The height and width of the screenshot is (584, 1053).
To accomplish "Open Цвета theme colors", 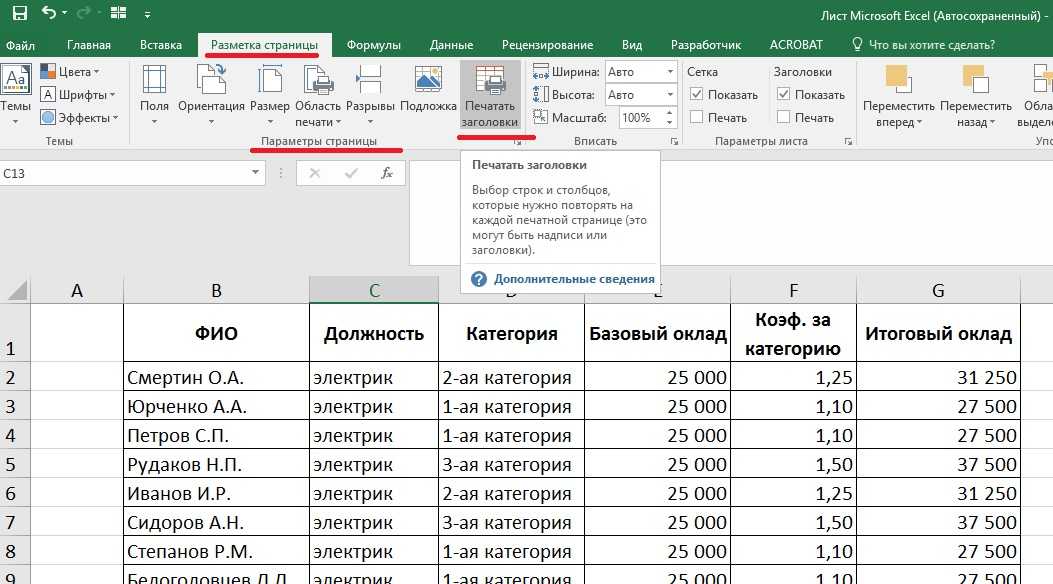I will click(70, 72).
